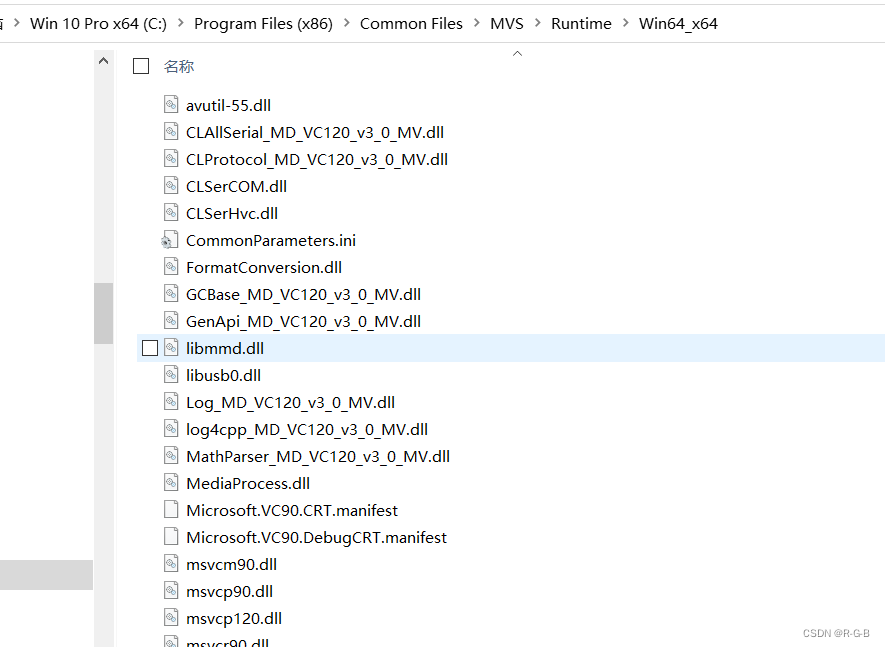The width and height of the screenshot is (885, 647).
Task: Click the avutil-55.dll file icon
Action: click(171, 104)
